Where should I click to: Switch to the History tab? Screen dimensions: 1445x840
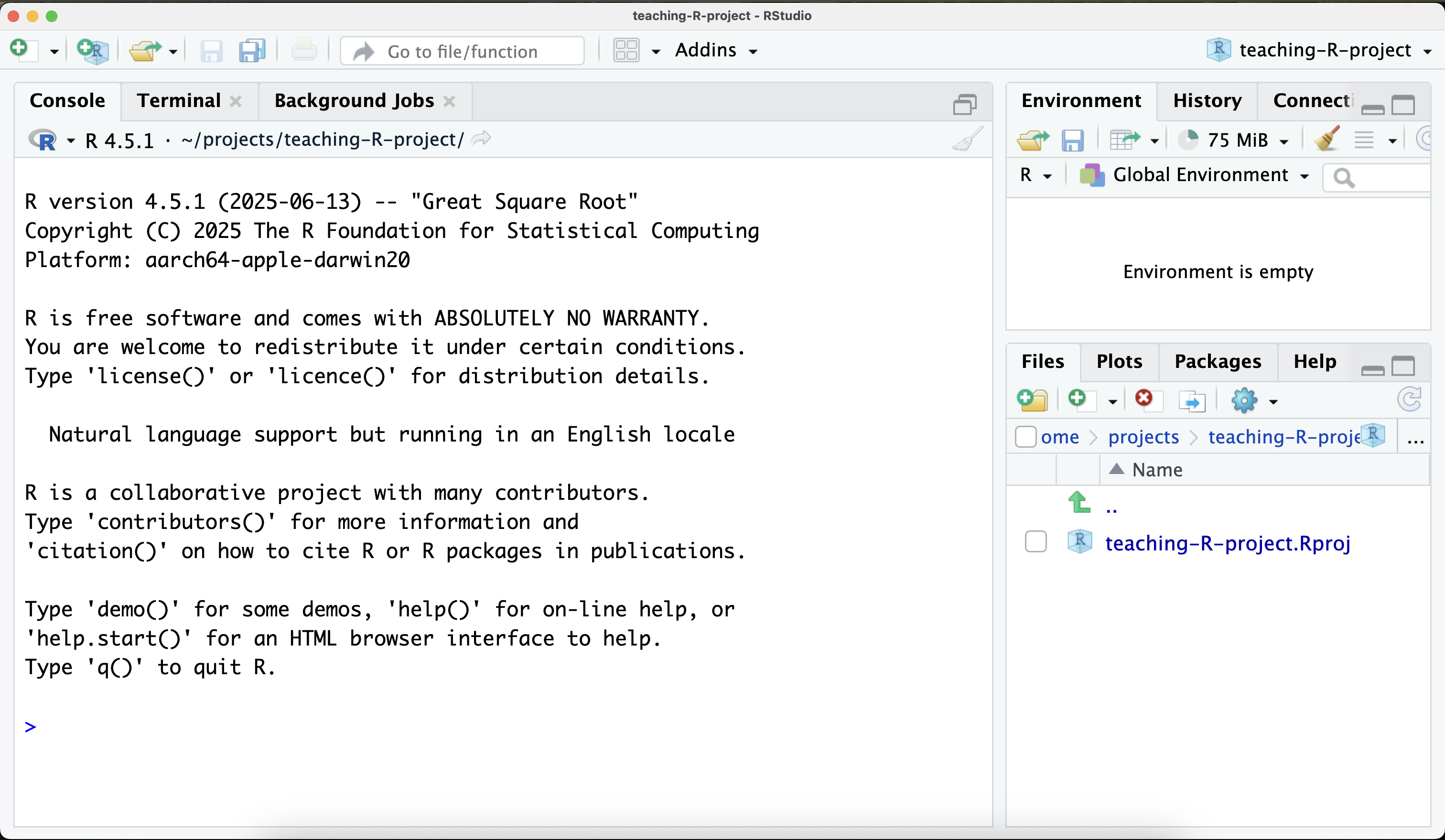click(x=1207, y=100)
